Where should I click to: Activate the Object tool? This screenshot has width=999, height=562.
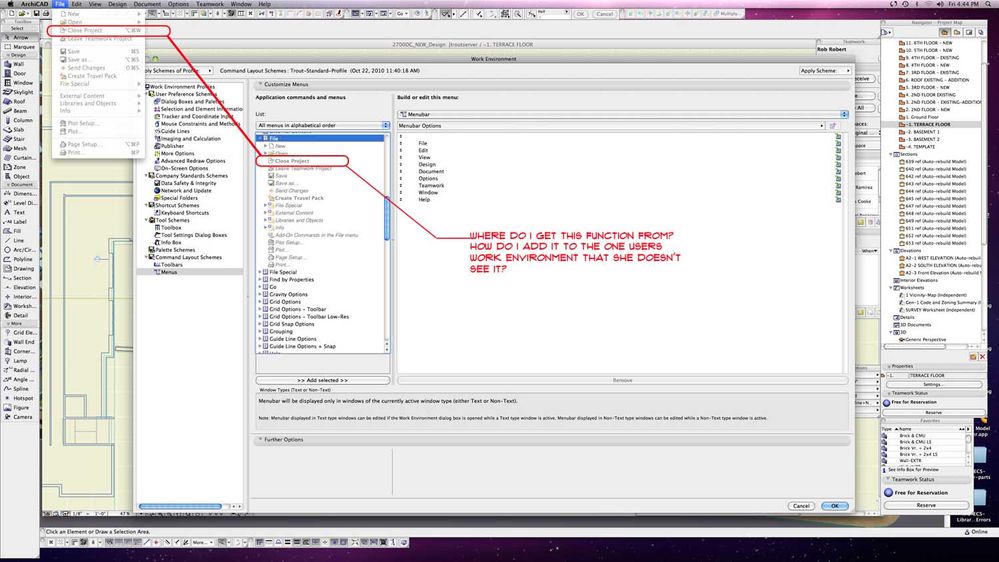(19, 176)
